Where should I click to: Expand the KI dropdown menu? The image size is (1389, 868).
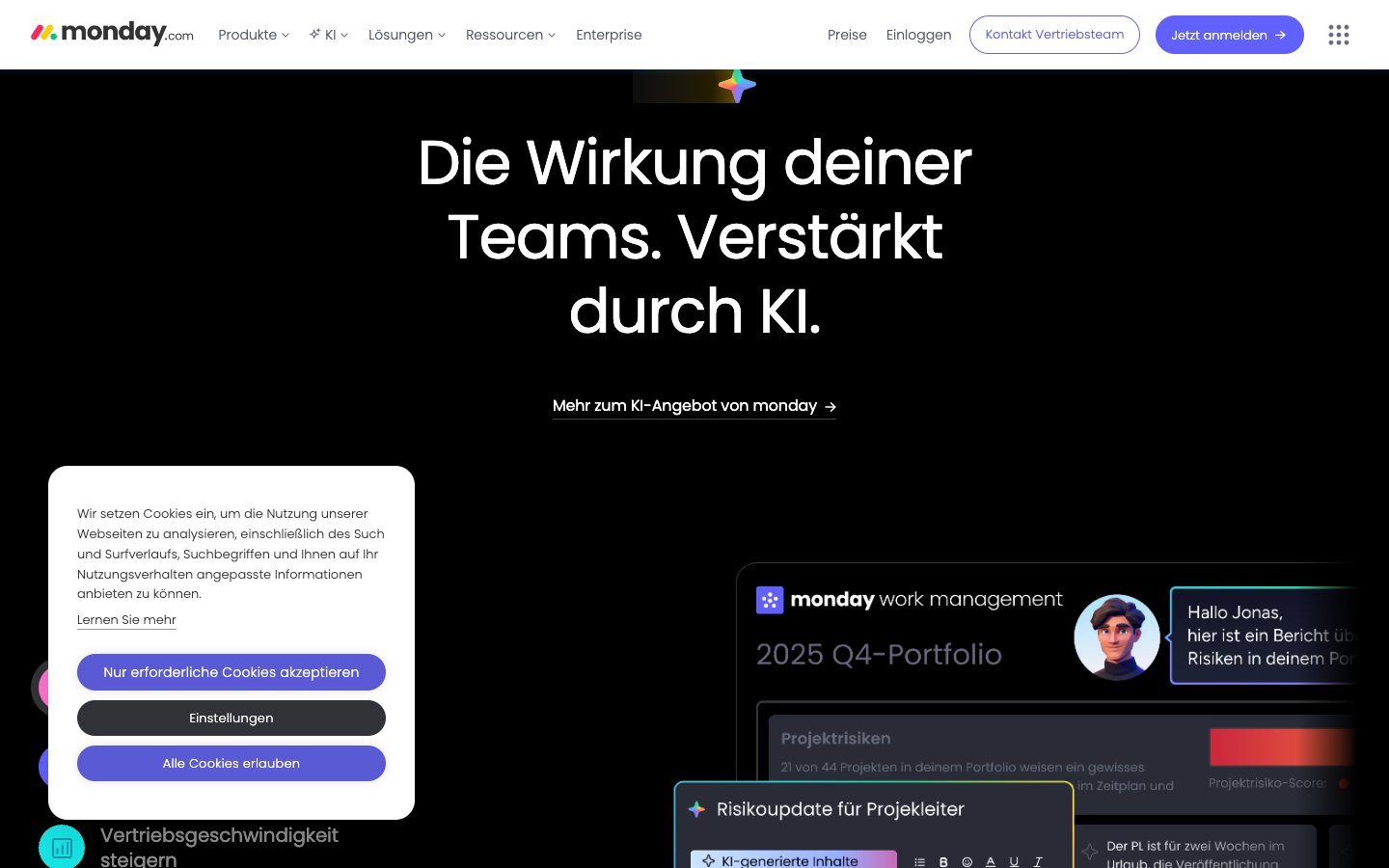pos(329,35)
